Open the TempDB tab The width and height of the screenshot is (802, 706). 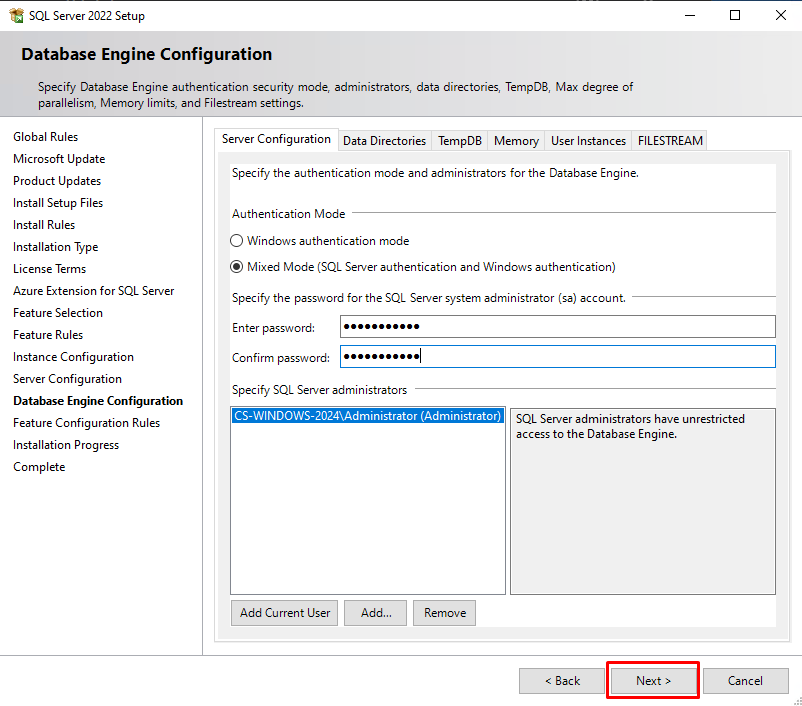tap(460, 141)
